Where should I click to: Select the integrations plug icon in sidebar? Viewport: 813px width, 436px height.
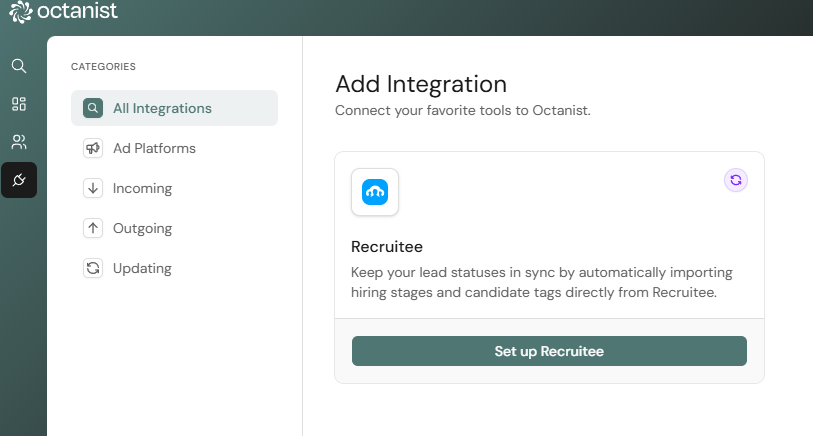coord(19,180)
